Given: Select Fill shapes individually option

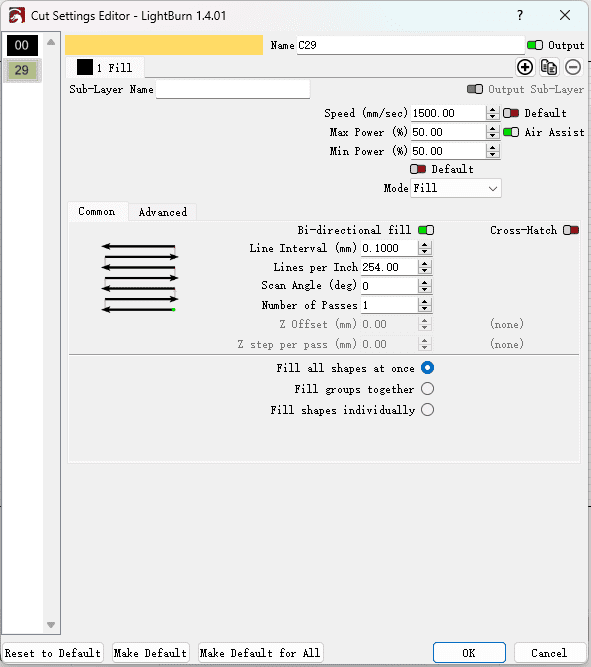Looking at the screenshot, I should pos(428,410).
